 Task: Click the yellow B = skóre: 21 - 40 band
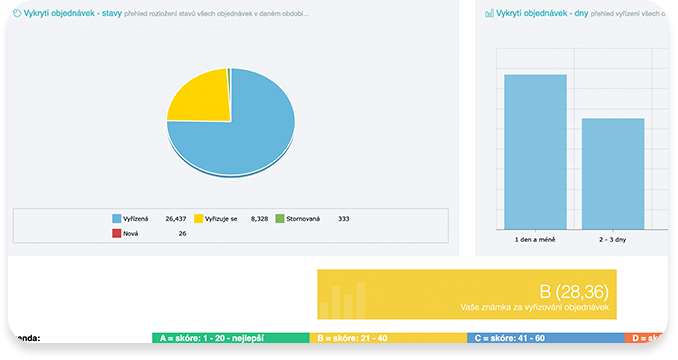tap(388, 338)
